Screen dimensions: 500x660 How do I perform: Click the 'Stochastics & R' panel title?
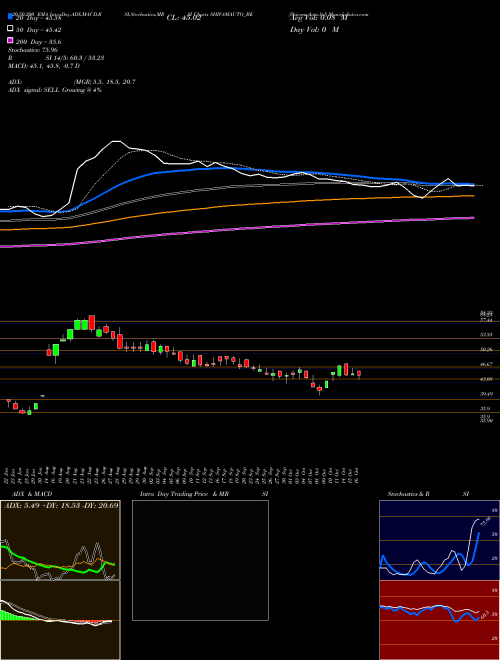pos(408,494)
